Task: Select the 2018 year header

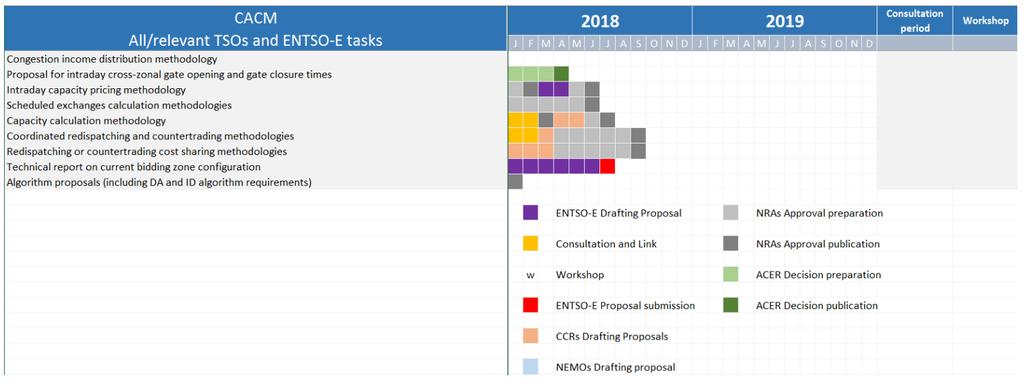Action: coord(600,21)
